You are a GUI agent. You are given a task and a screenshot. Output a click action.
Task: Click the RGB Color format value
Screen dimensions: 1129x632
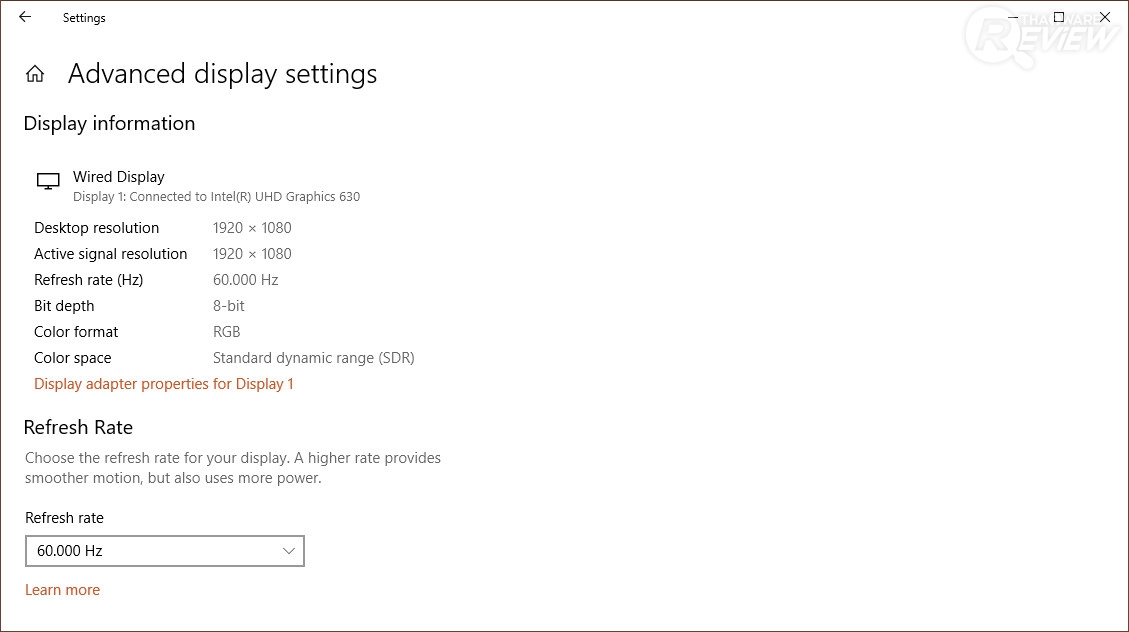pyautogui.click(x=226, y=332)
